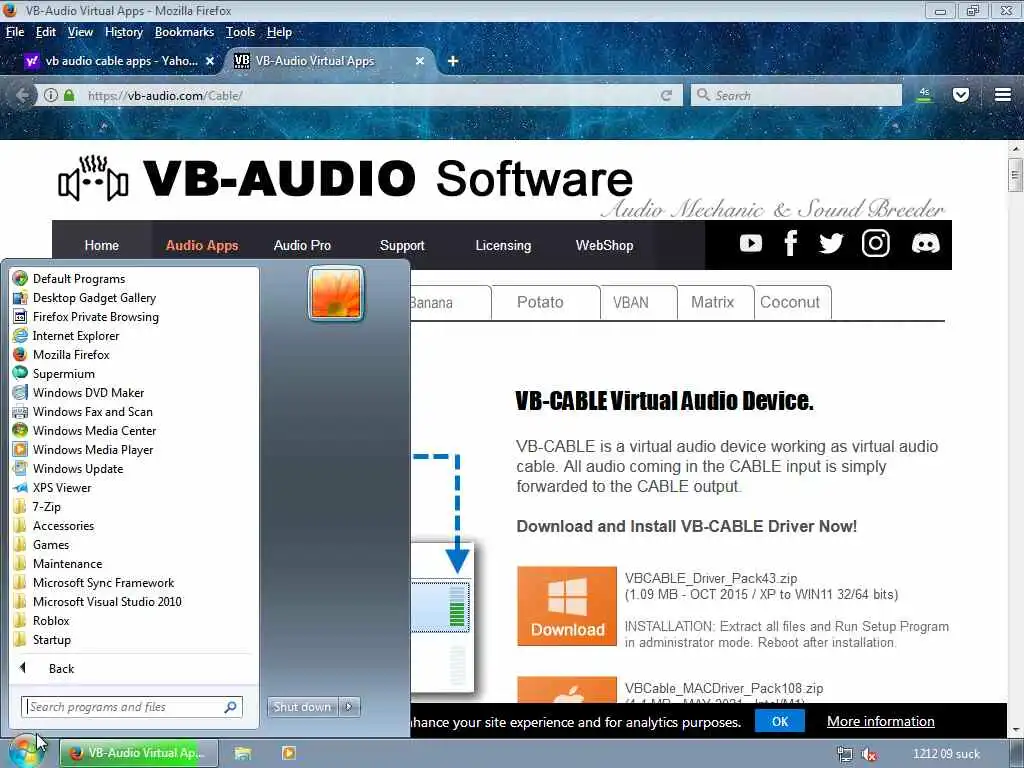Viewport: 1024px width, 768px height.
Task: Open the File menu
Action: click(15, 32)
